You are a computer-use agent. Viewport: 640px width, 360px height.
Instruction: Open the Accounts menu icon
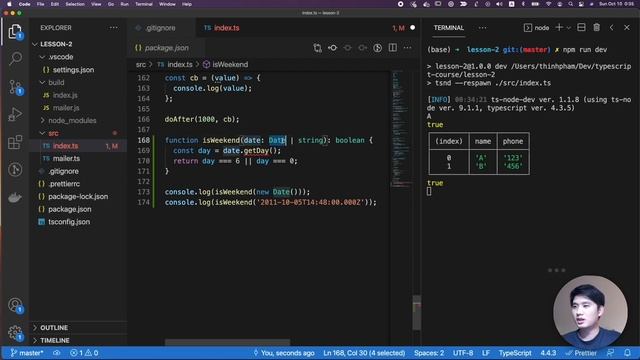coord(15,305)
